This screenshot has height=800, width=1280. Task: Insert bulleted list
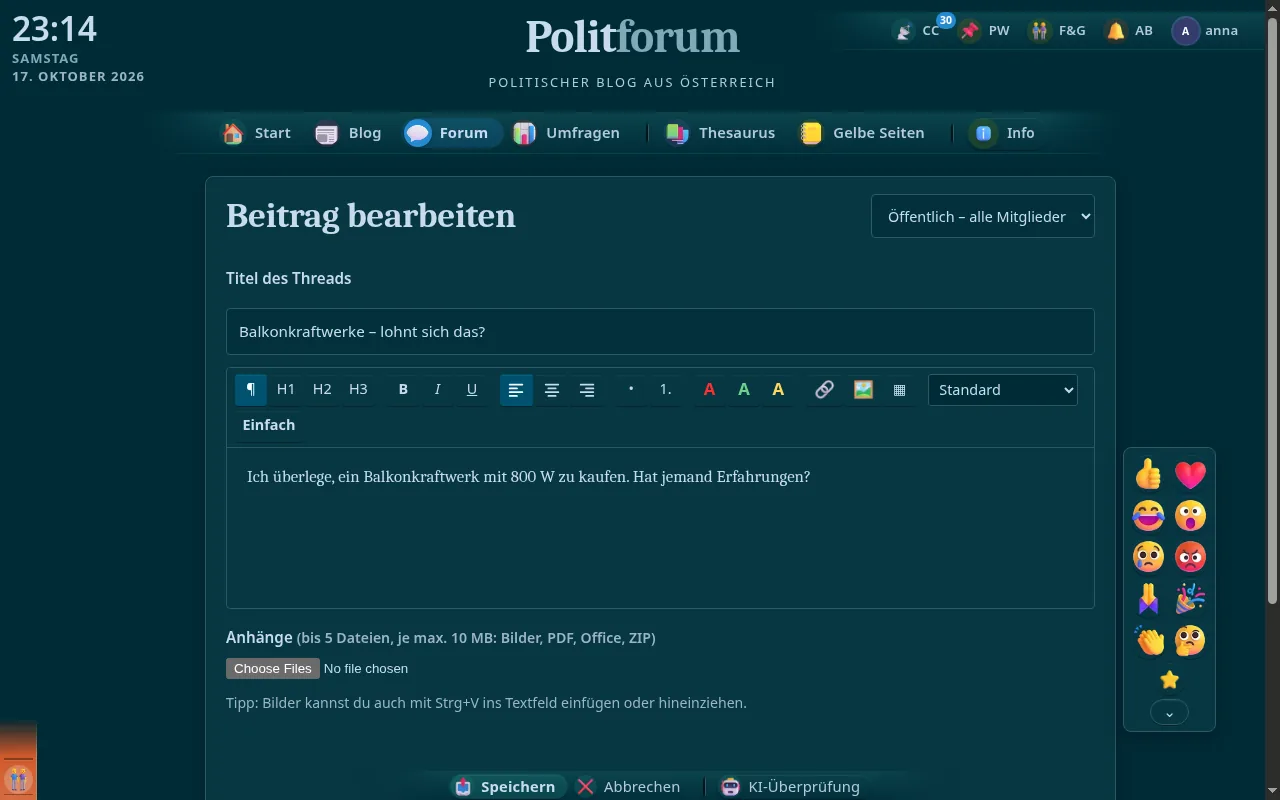pos(631,390)
